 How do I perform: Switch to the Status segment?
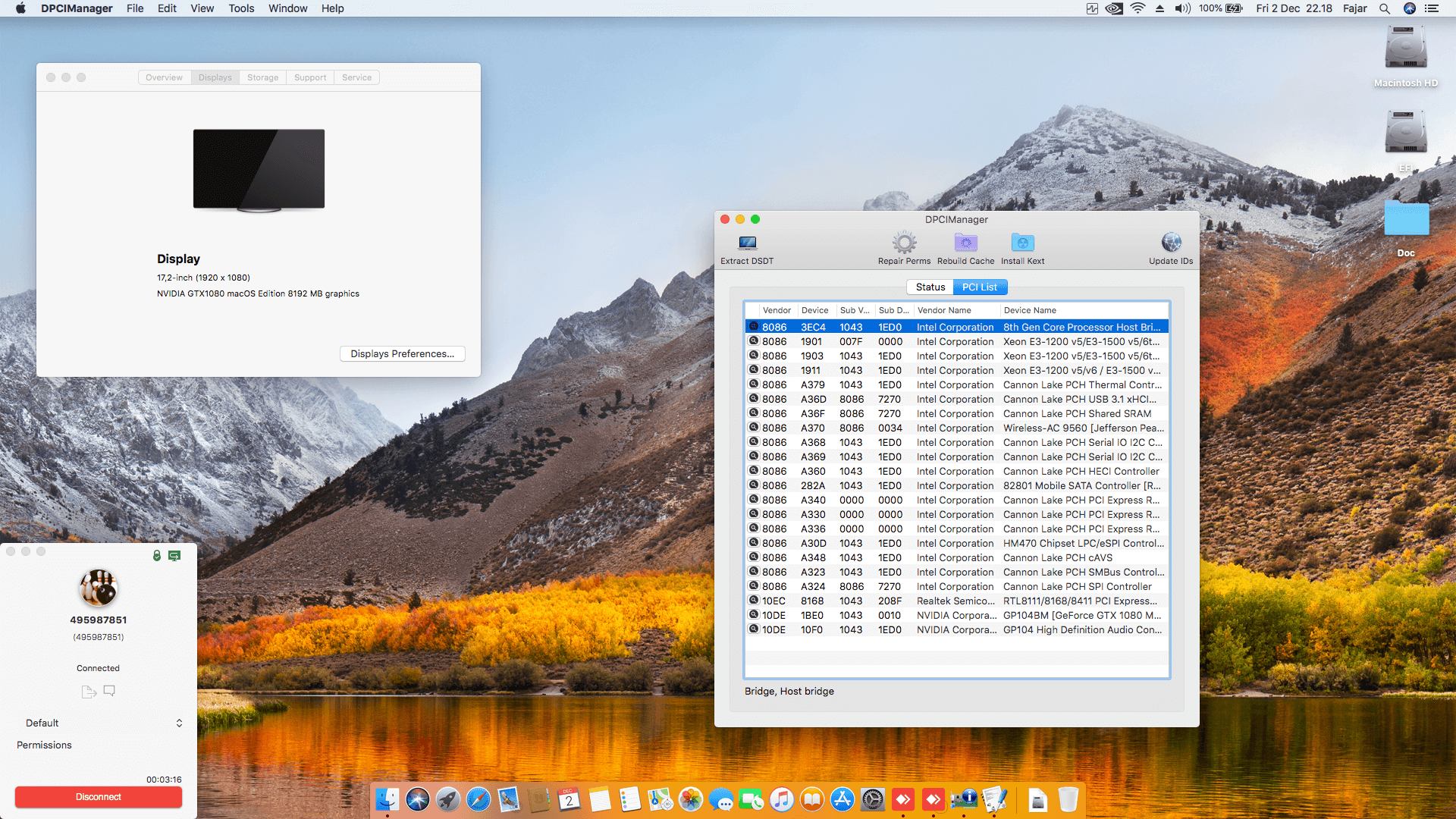pyautogui.click(x=930, y=287)
